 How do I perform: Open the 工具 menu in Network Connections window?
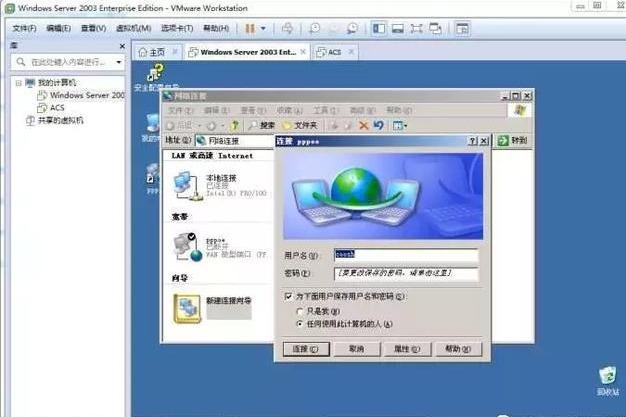[326, 110]
